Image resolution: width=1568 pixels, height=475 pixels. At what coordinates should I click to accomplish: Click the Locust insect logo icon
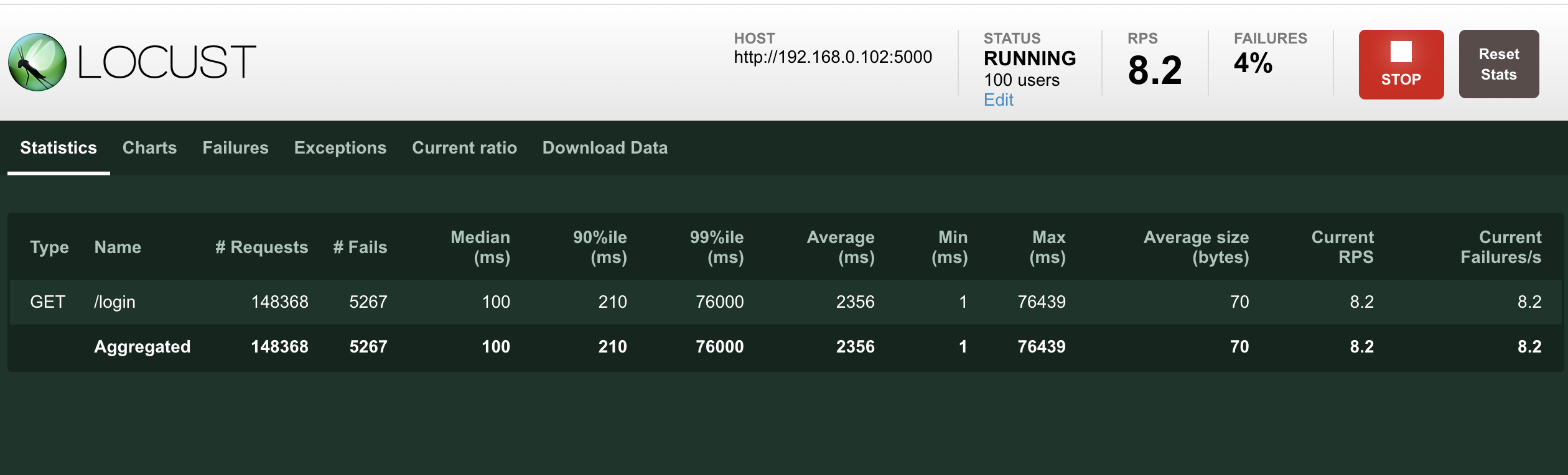click(x=37, y=62)
